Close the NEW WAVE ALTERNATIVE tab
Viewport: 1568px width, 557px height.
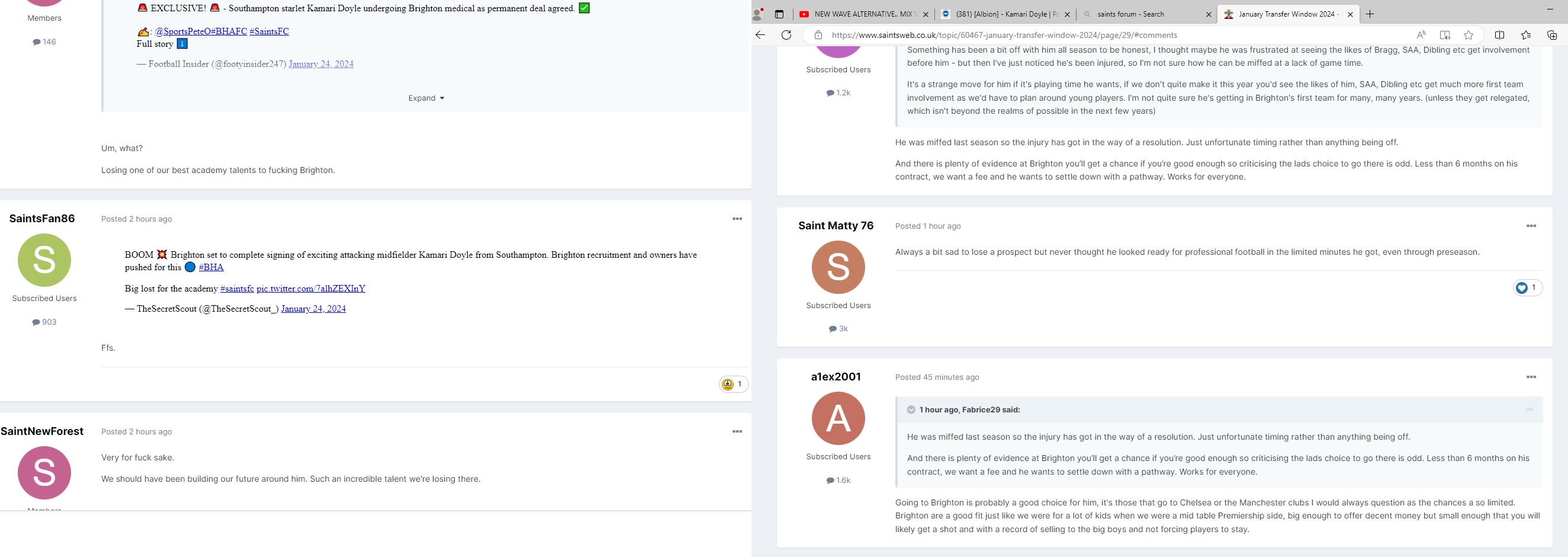coord(926,14)
